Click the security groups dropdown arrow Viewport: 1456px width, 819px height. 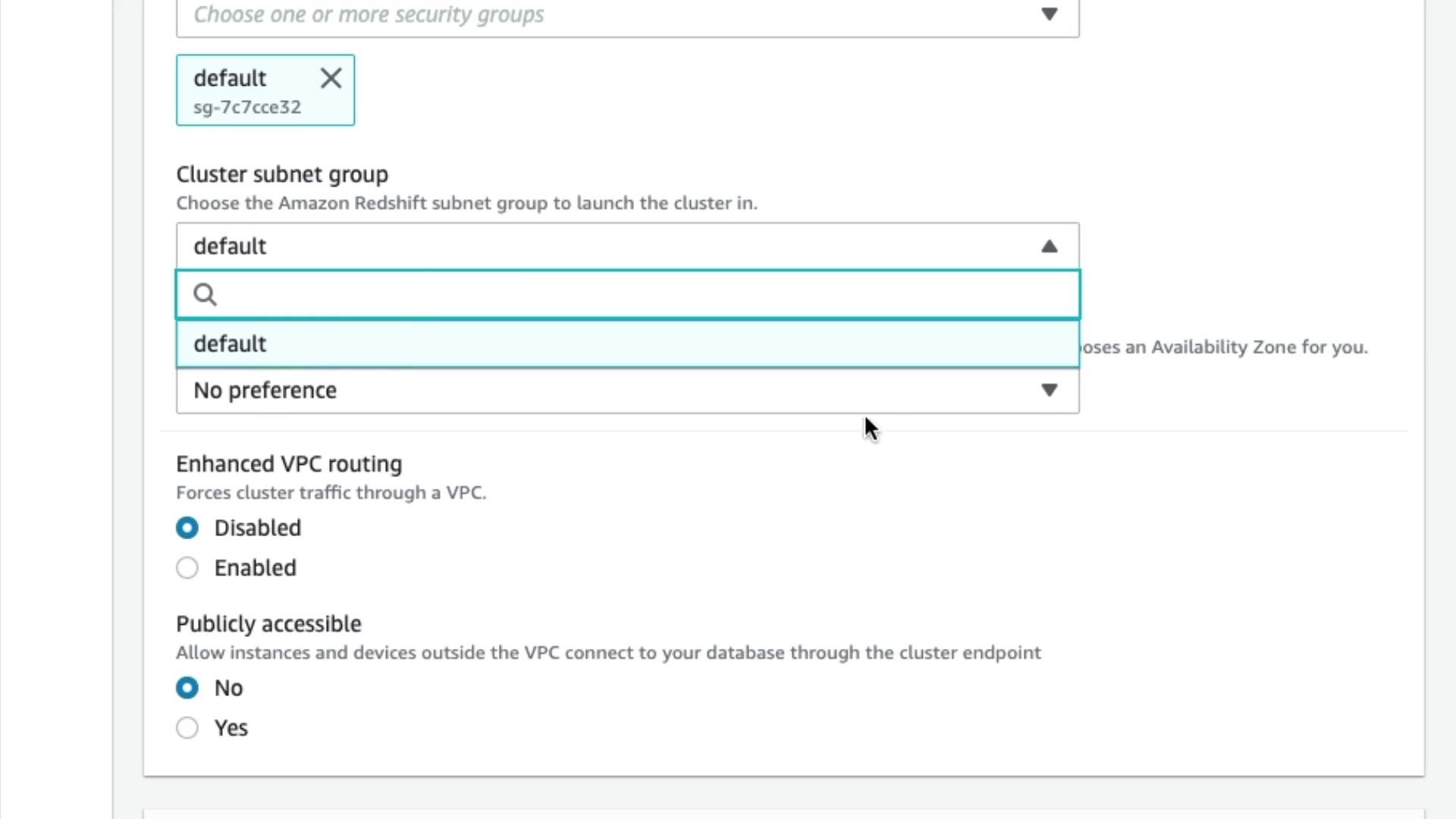[x=1049, y=14]
